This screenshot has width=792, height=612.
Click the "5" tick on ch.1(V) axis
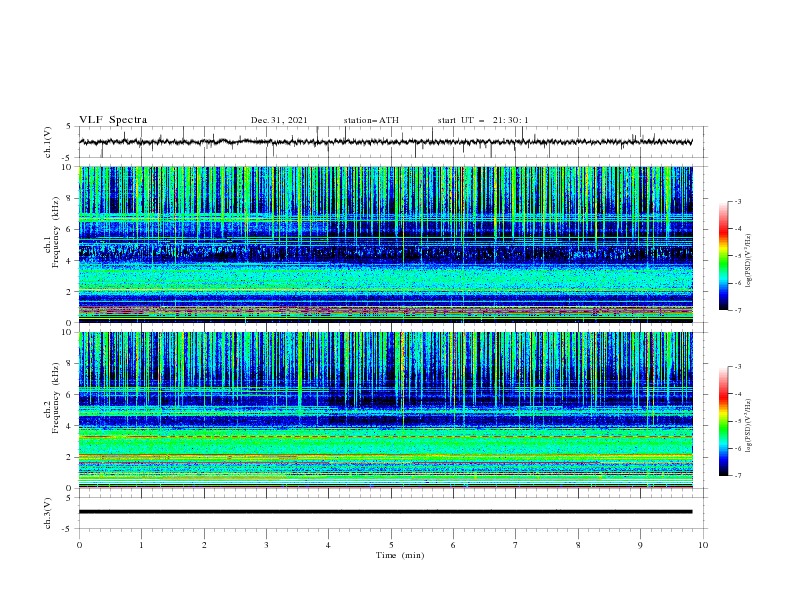pyautogui.click(x=69, y=127)
